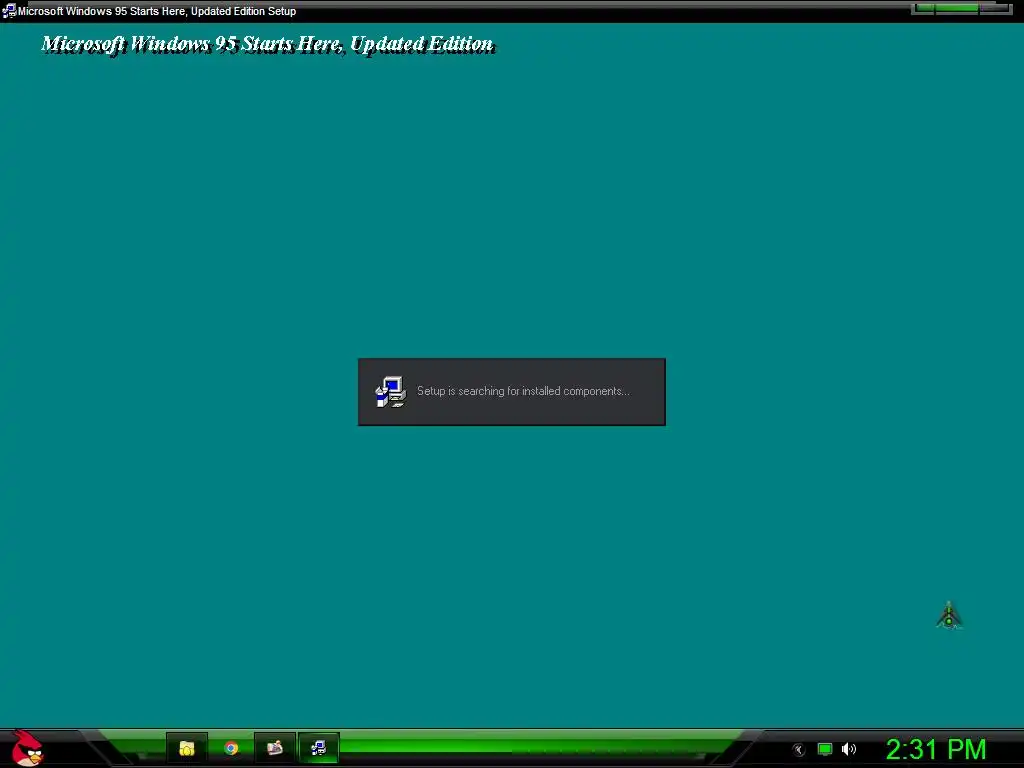Click 'Setup is searching for installed components...' text

pyautogui.click(x=523, y=391)
